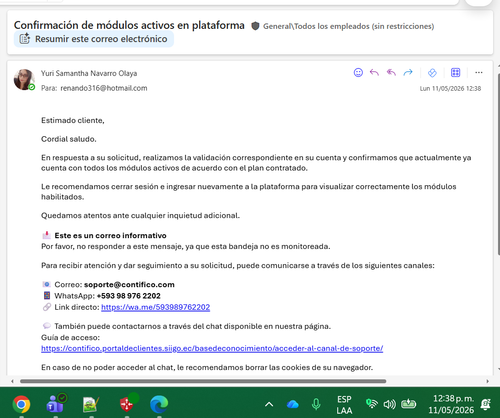Viewport: 500px width, 418px height.
Task: Click the Wi-Fi network tray icon
Action: 371,404
